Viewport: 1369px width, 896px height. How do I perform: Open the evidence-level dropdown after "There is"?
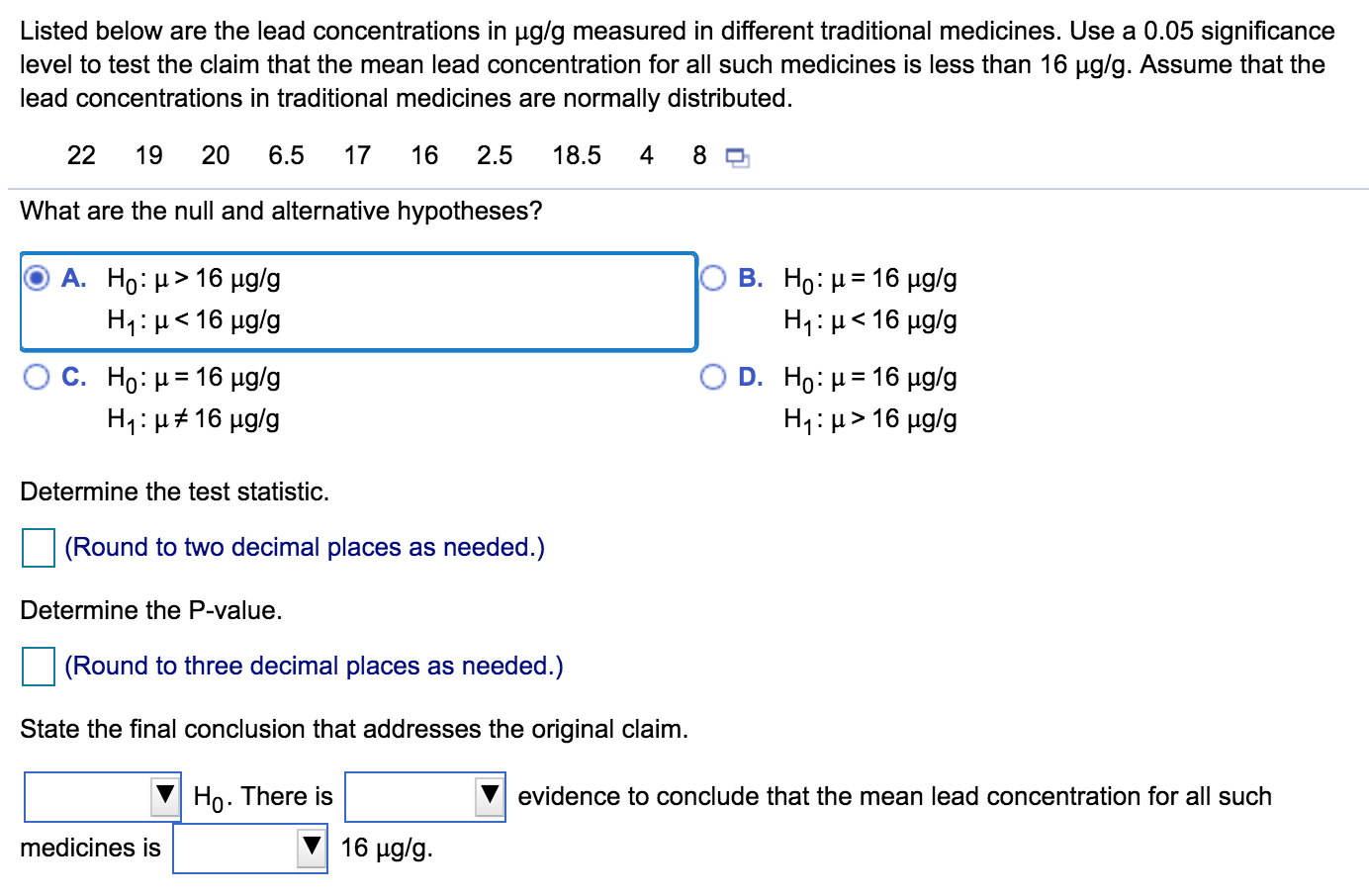[x=420, y=796]
